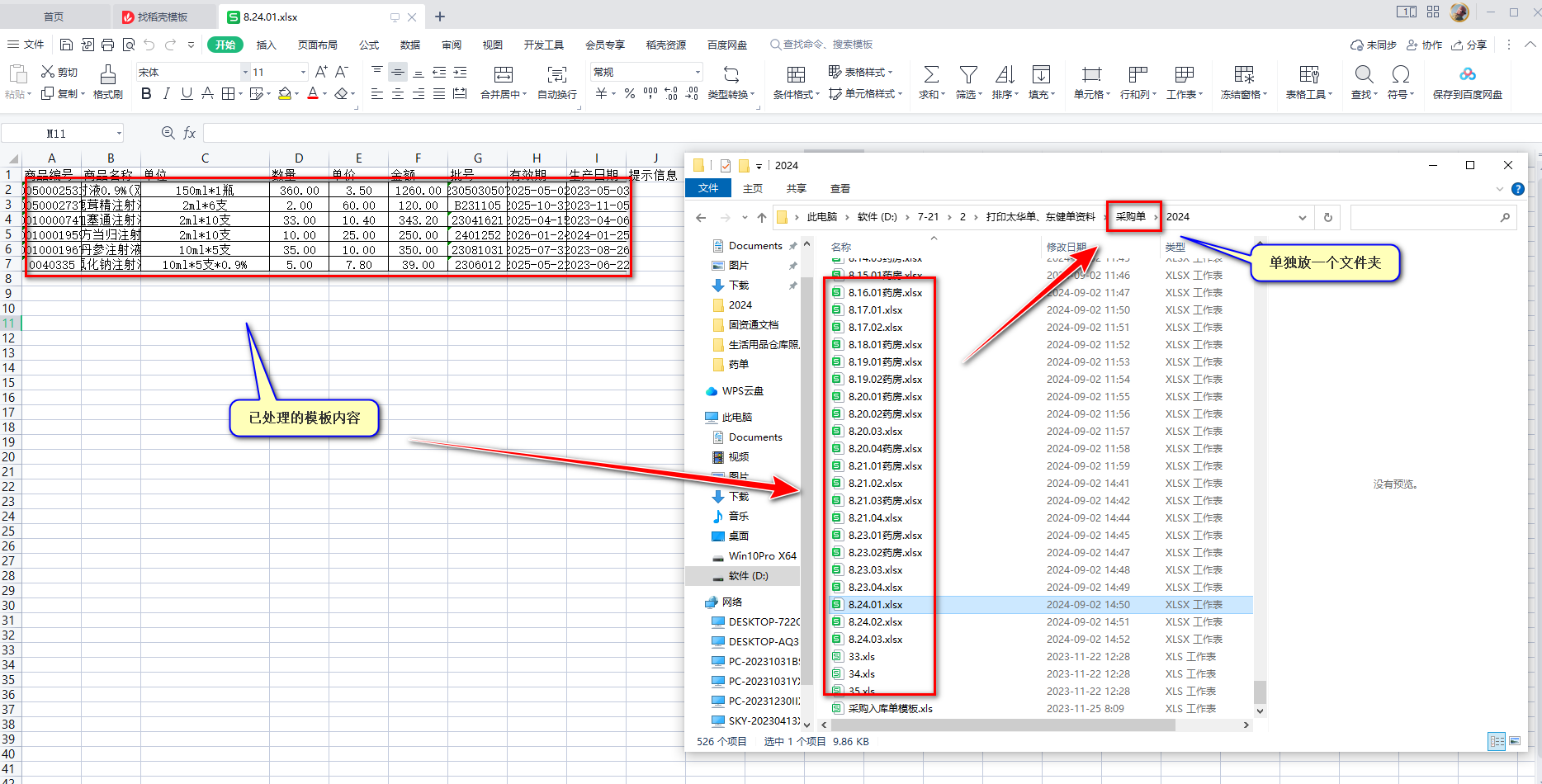Image resolution: width=1542 pixels, height=784 pixels.
Task: Switch Explorer to large icons view
Action: [x=1516, y=741]
